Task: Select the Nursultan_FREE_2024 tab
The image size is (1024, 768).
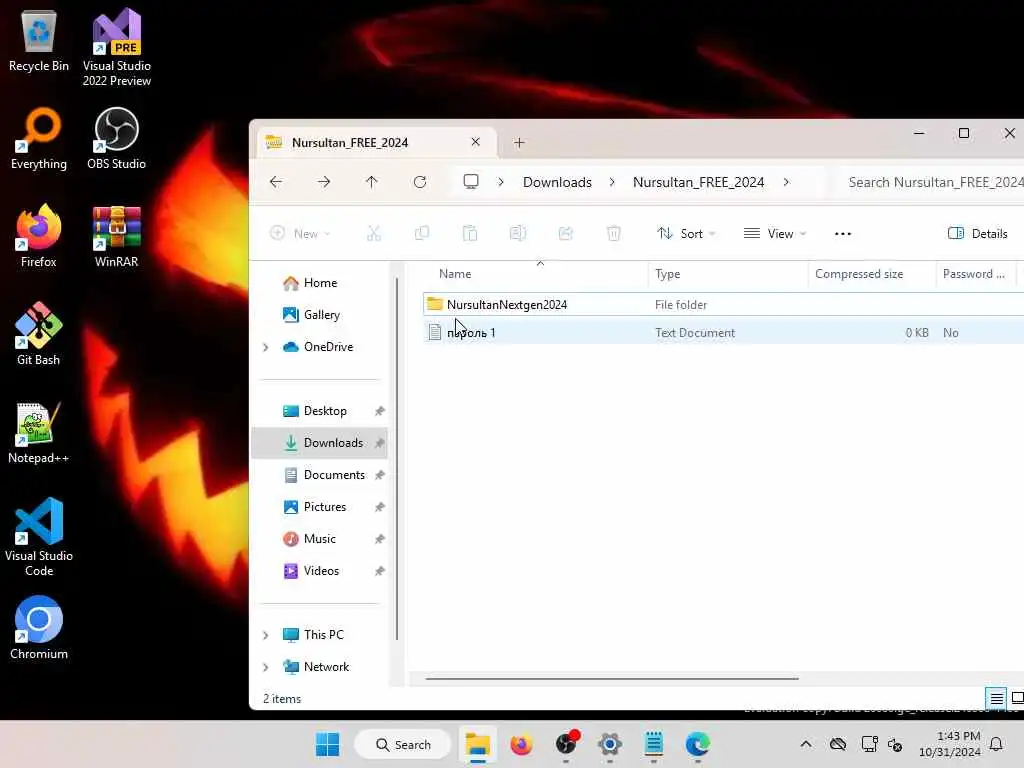Action: point(376,142)
